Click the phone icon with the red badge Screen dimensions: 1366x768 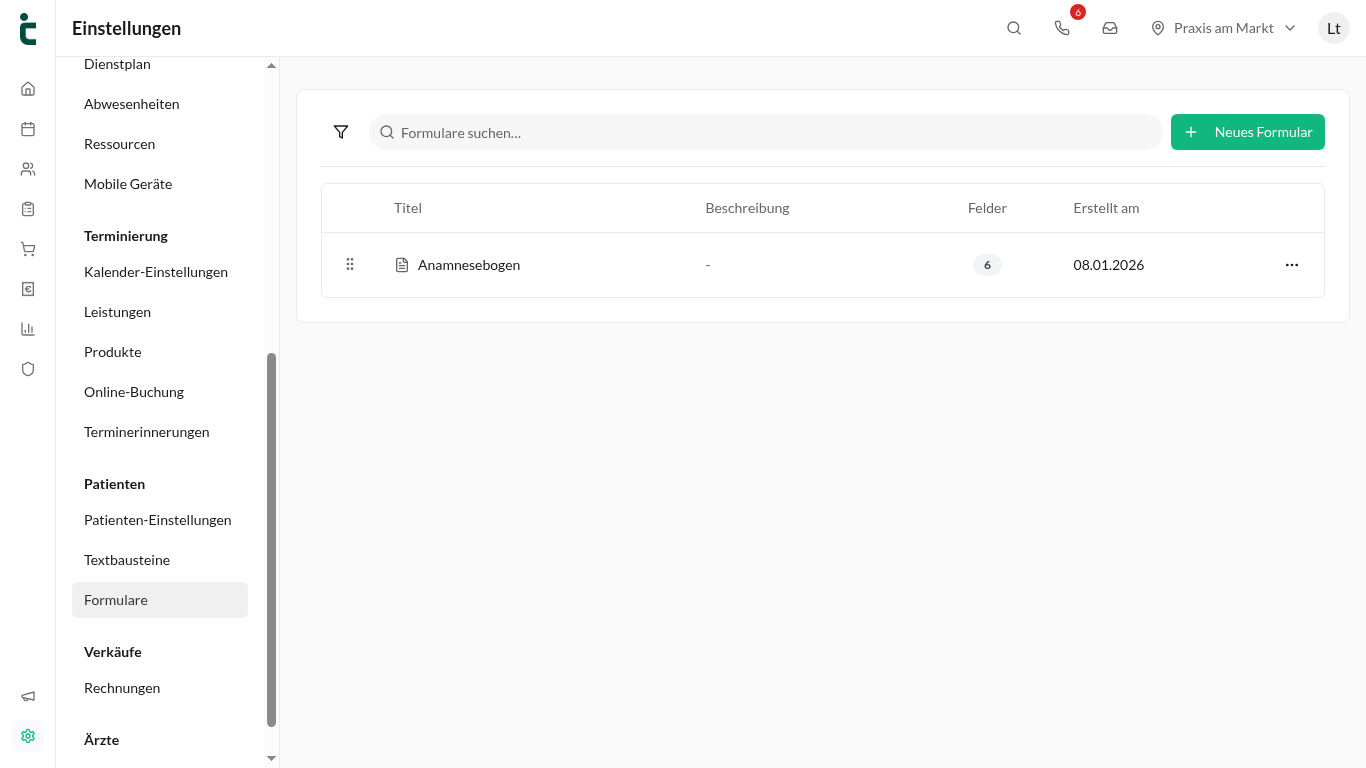[x=1062, y=28]
